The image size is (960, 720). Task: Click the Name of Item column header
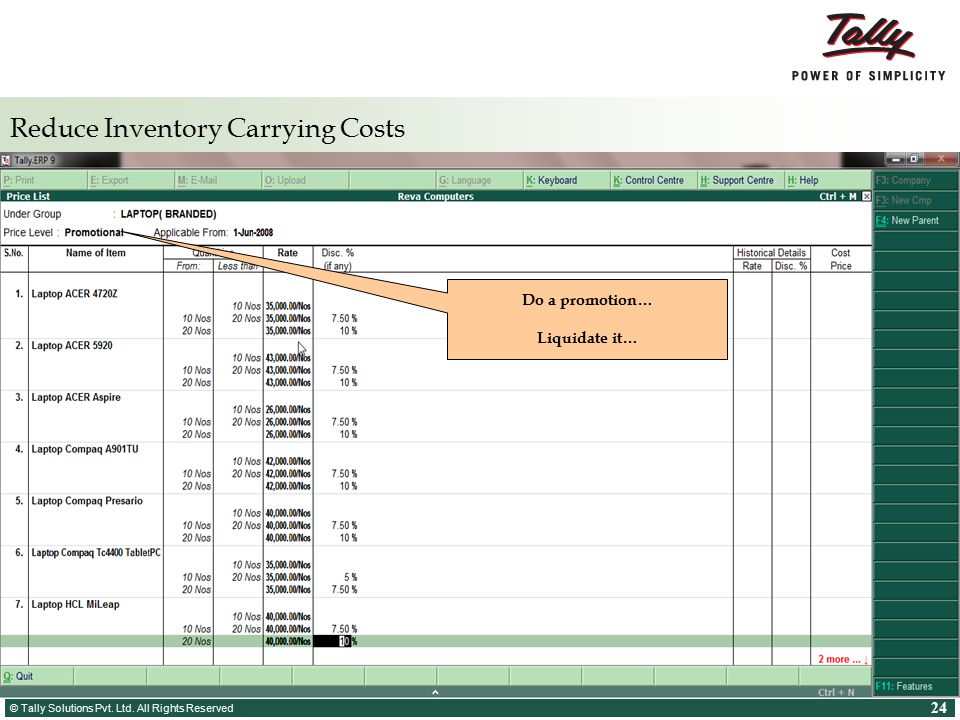96,253
